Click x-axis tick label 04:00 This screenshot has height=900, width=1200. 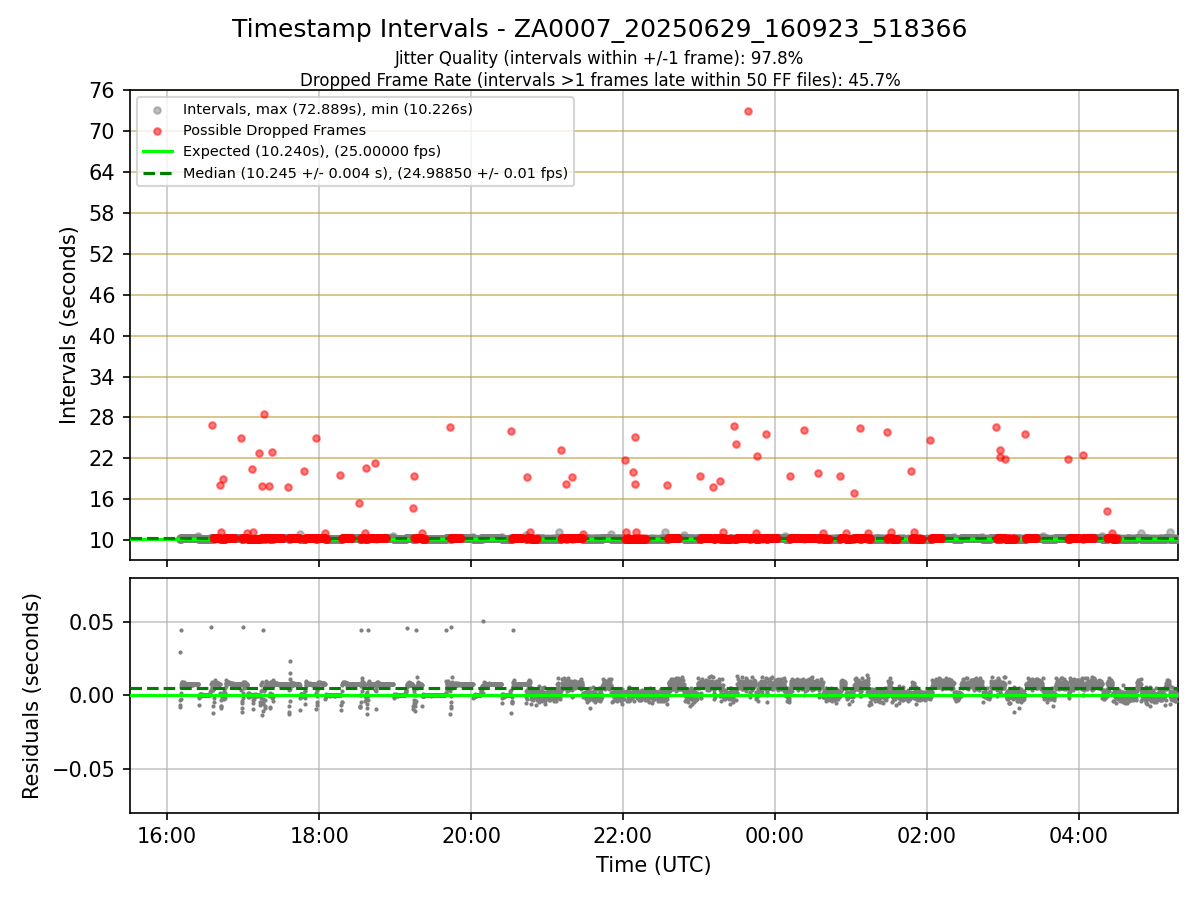click(1079, 834)
